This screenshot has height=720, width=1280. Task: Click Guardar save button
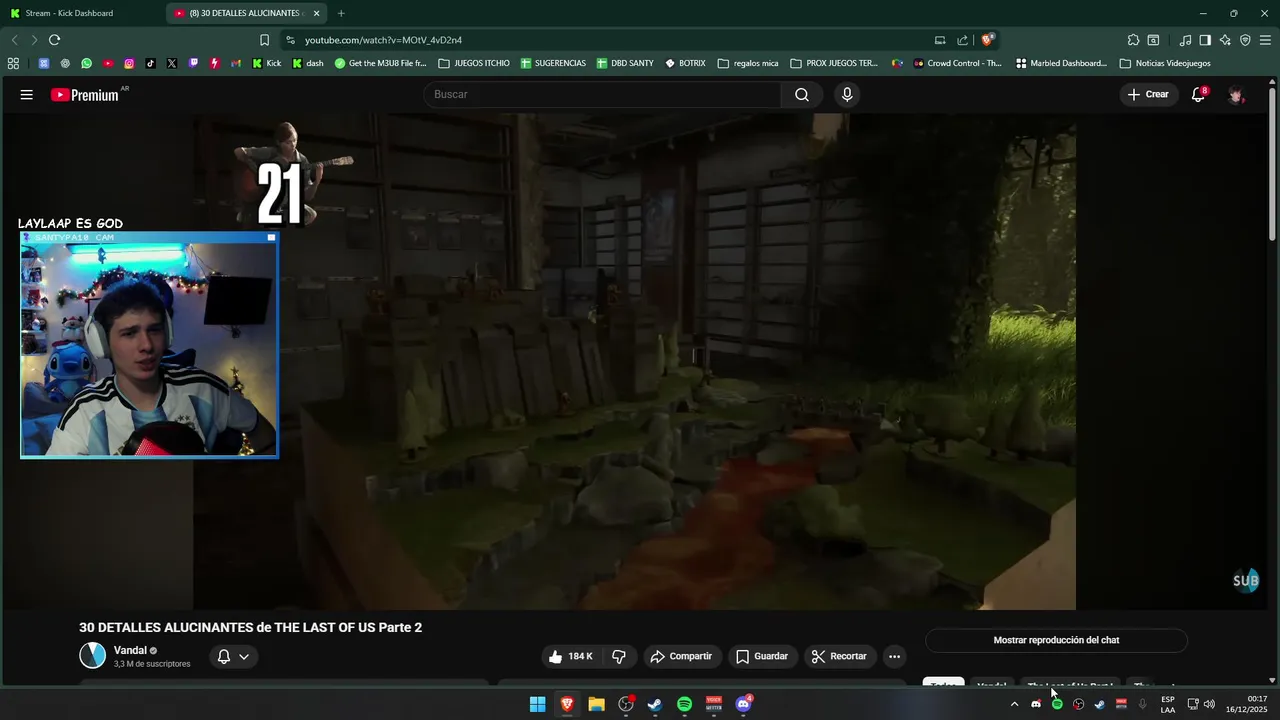(x=762, y=656)
